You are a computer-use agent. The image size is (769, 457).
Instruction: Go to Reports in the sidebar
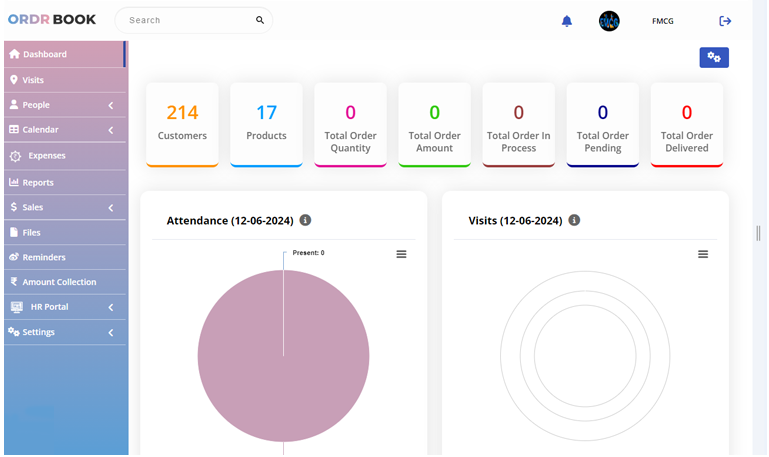[x=38, y=183]
